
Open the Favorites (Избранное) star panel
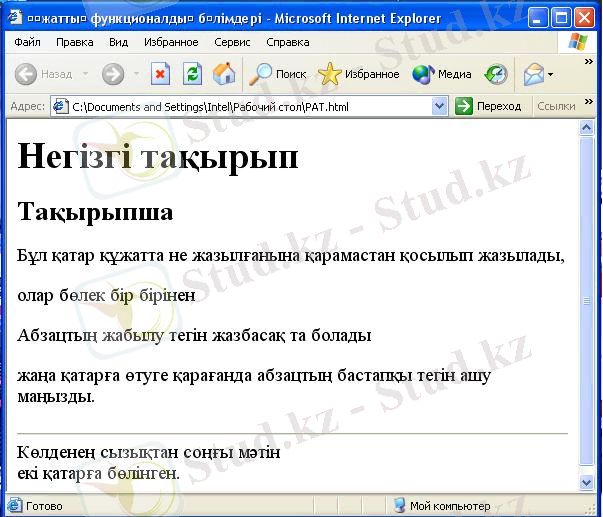pyautogui.click(x=358, y=74)
